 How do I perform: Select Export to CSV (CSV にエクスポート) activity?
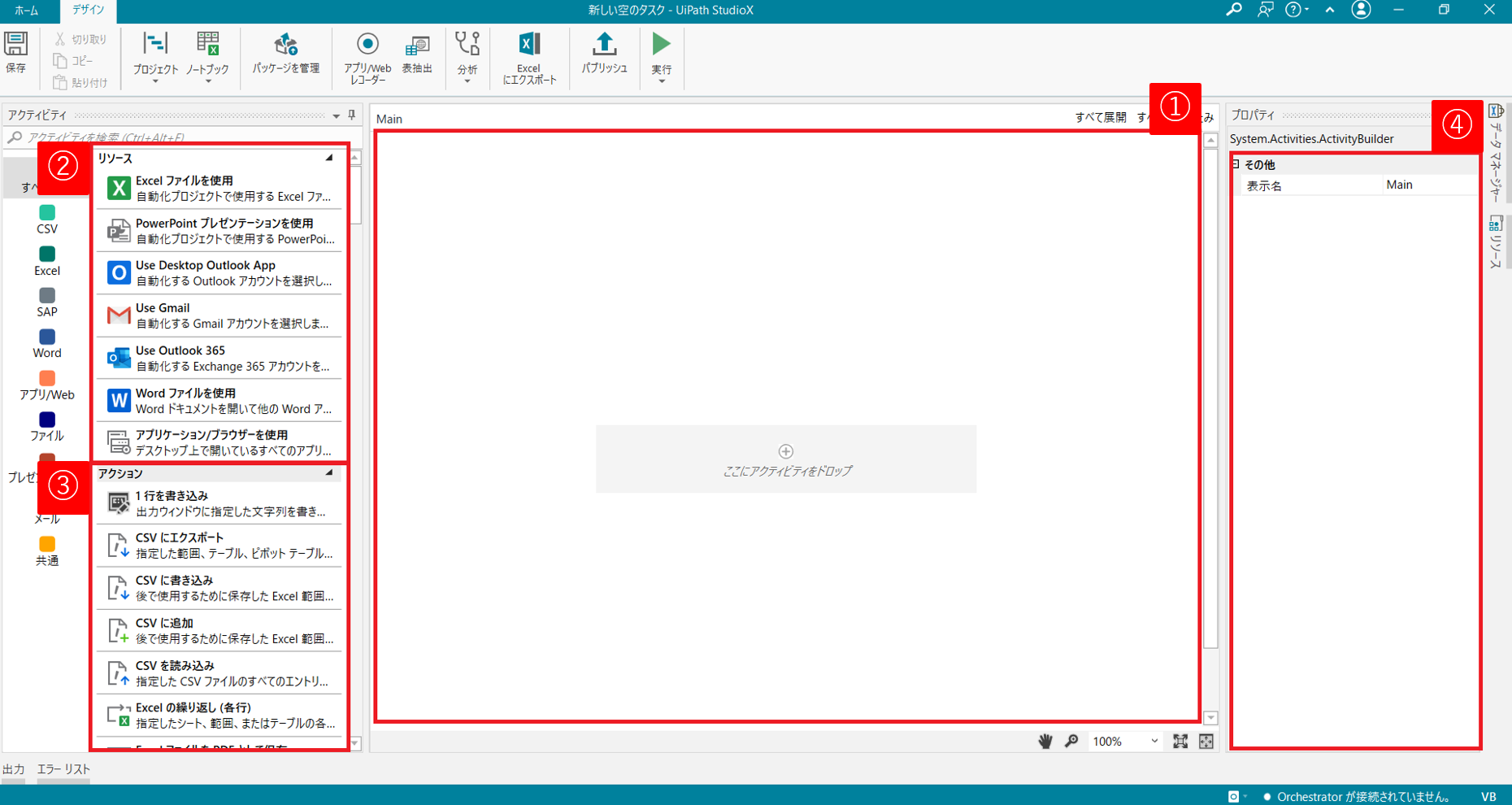click(x=219, y=546)
